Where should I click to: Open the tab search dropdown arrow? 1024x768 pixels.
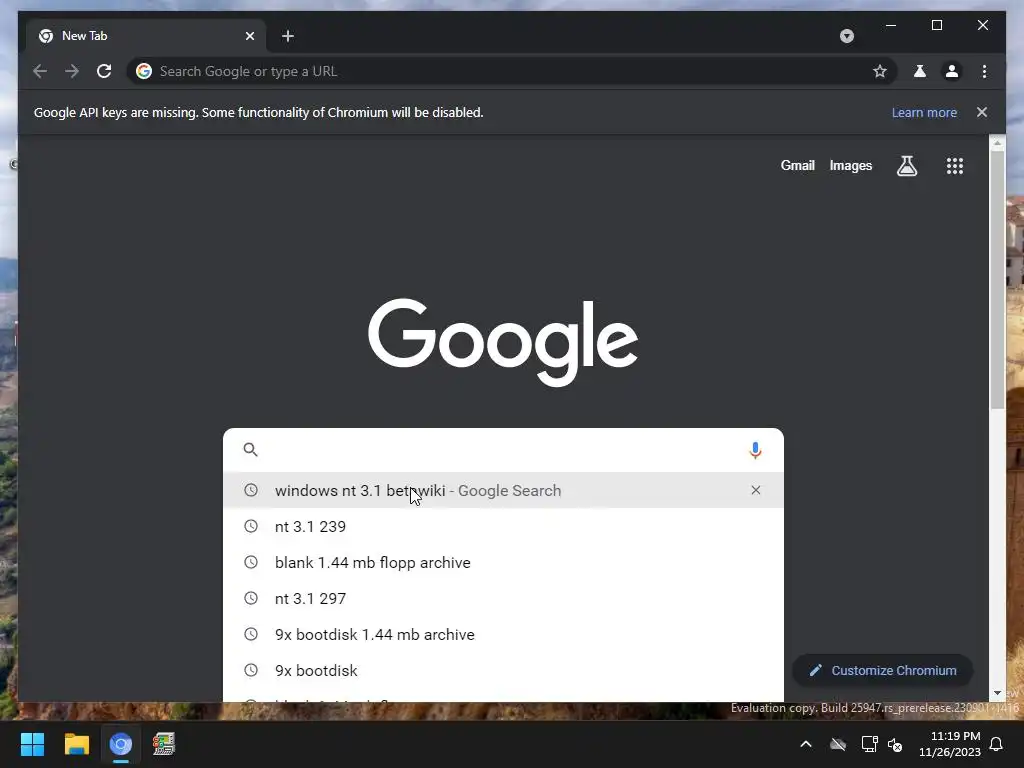coord(846,36)
